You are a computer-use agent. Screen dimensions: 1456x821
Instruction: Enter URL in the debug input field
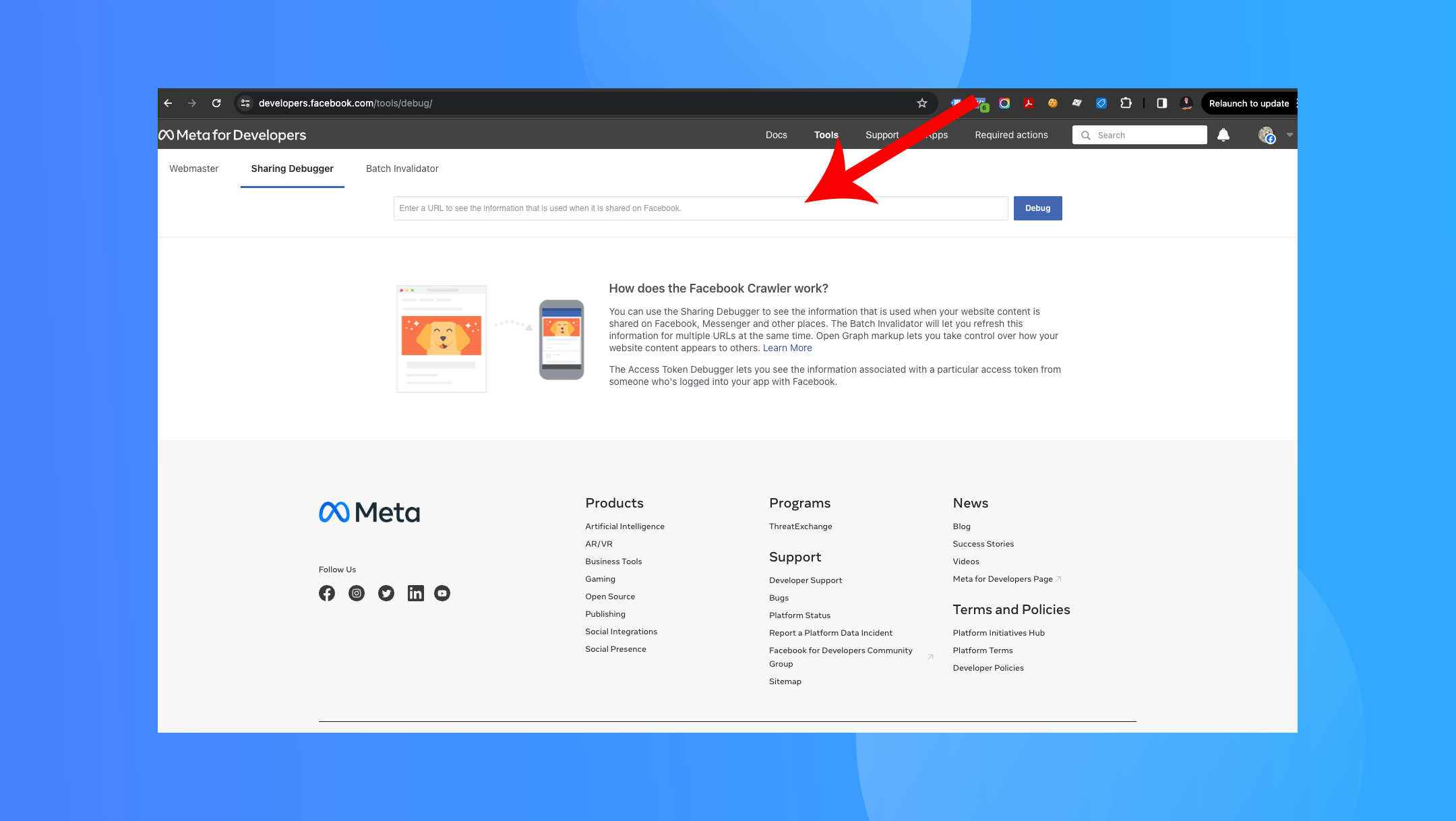(699, 208)
